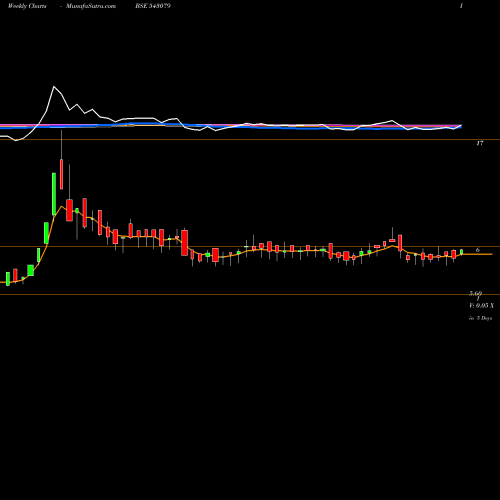Click the white indicator line's peak
Image resolution: width=500 pixels, height=500 pixels.
pyautogui.click(x=54, y=87)
